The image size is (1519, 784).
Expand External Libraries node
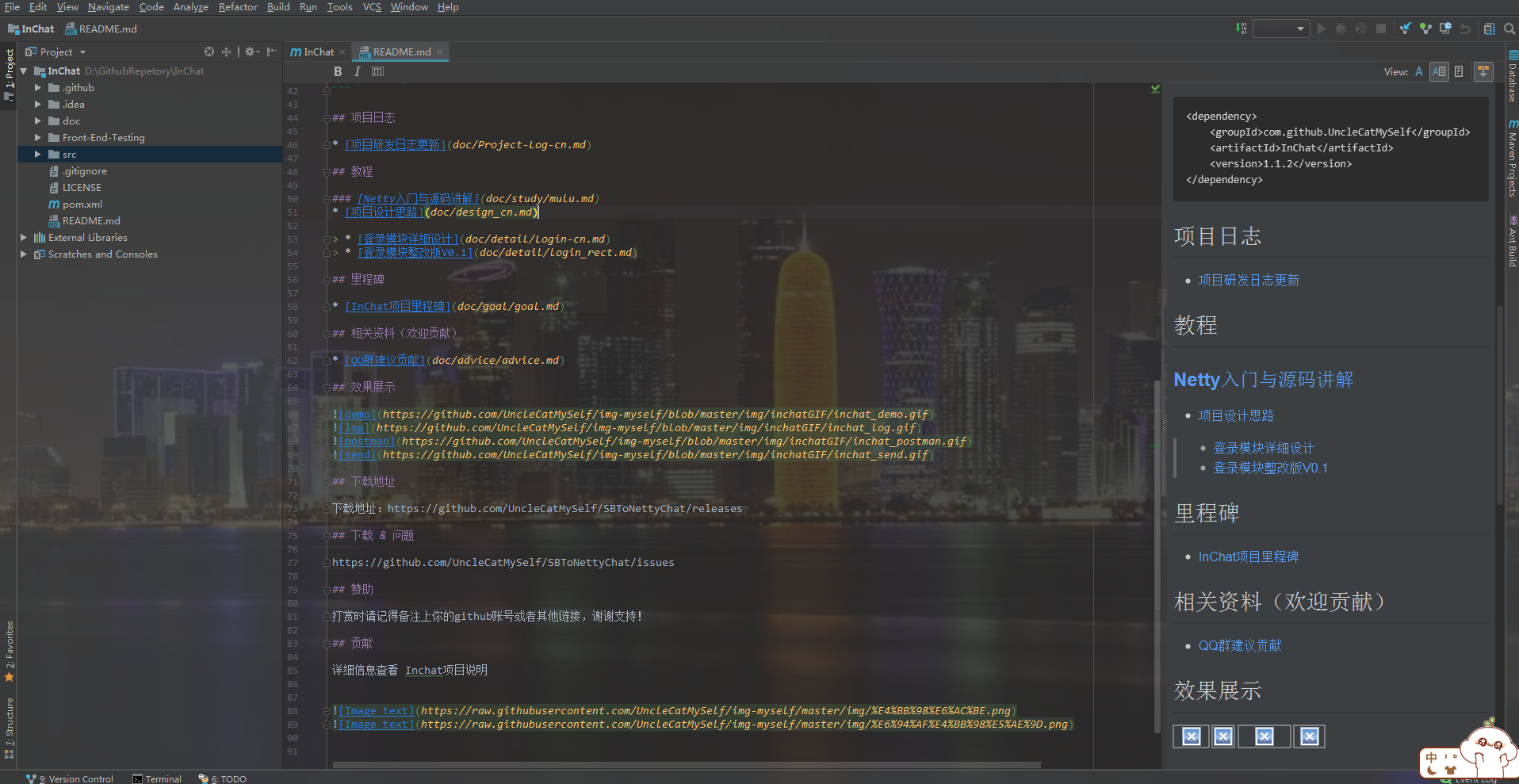24,237
